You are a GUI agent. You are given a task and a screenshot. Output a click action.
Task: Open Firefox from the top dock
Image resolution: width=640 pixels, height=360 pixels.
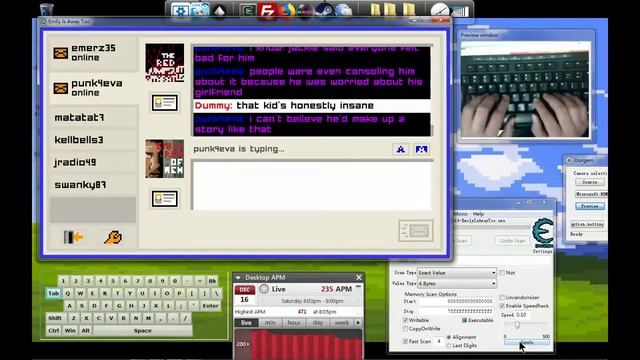point(286,10)
